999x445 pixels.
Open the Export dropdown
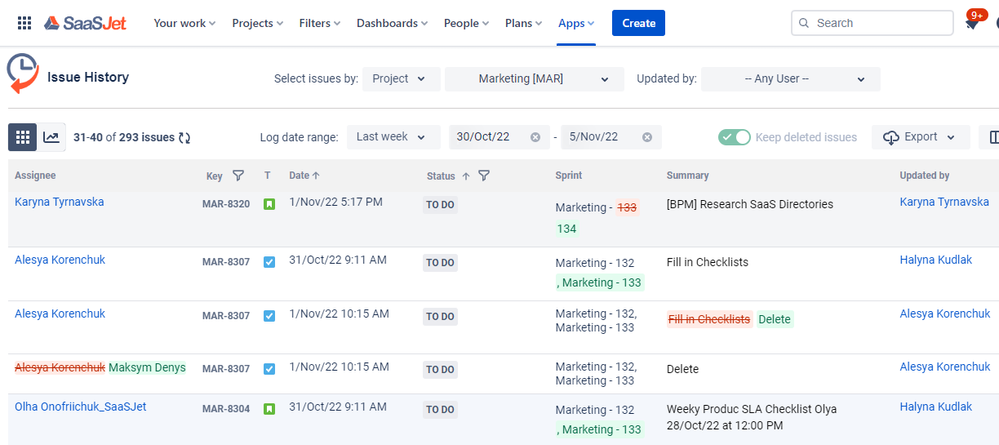click(x=921, y=137)
